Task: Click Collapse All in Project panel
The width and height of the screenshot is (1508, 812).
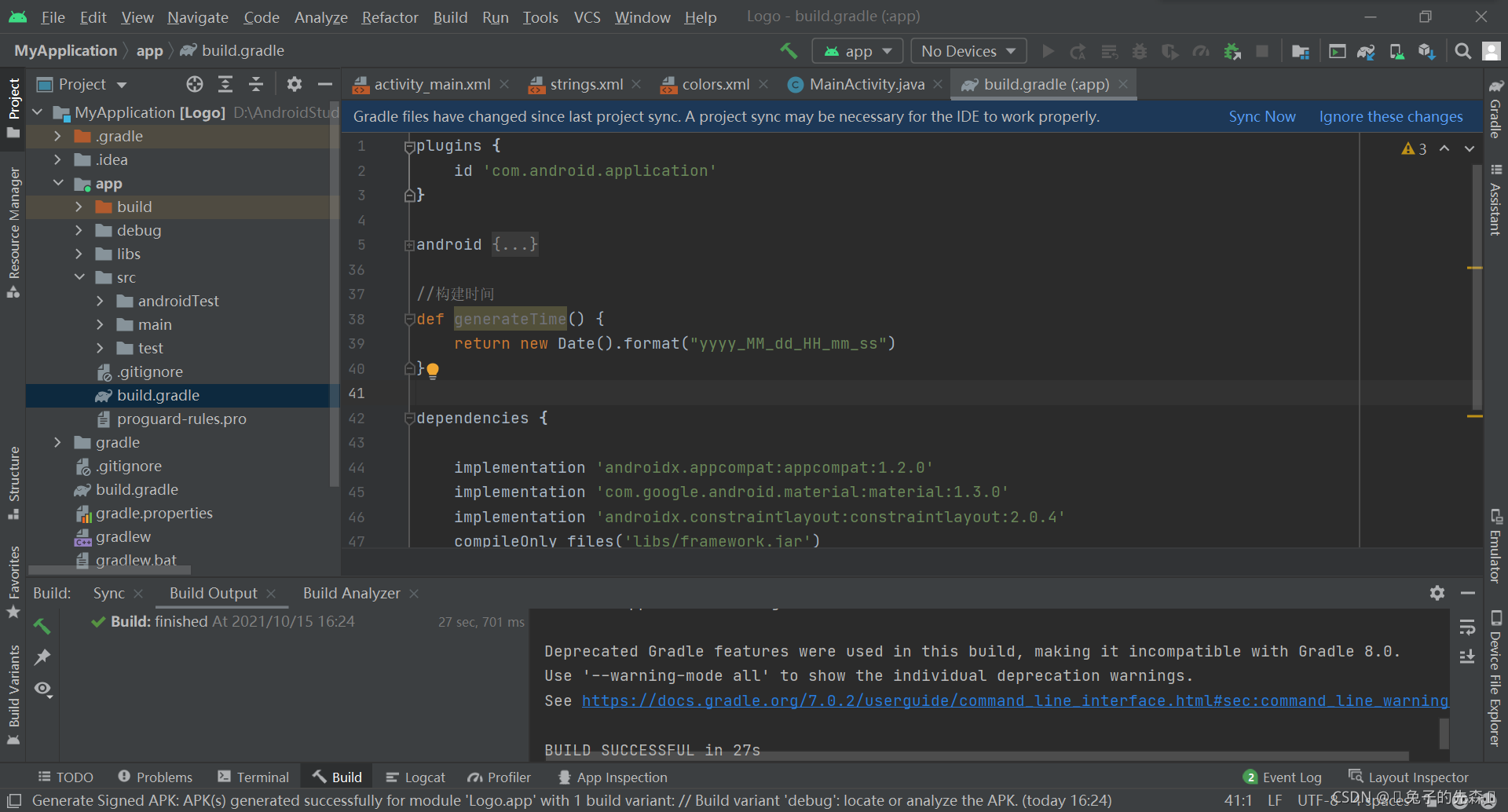Action: click(256, 84)
